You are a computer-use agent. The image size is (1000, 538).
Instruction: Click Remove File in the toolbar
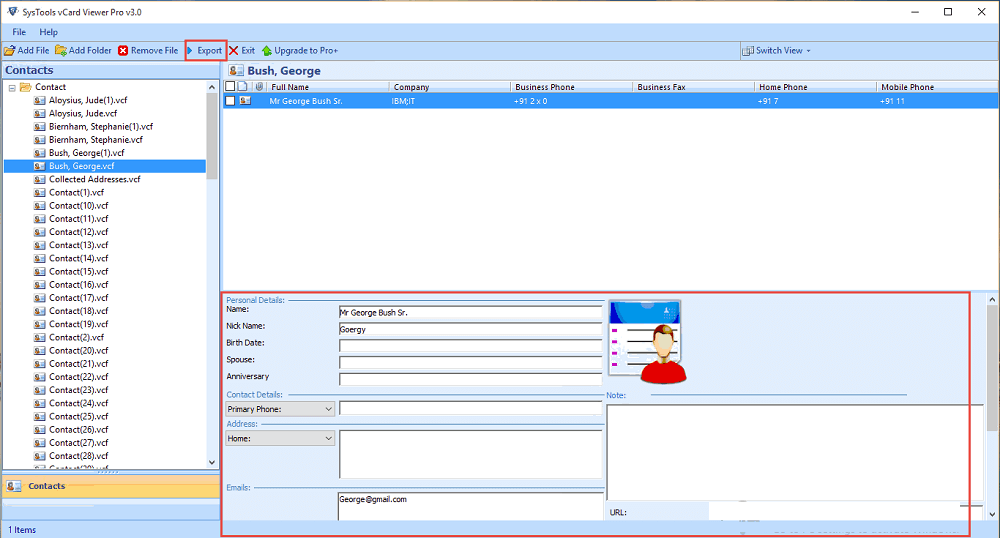point(148,50)
